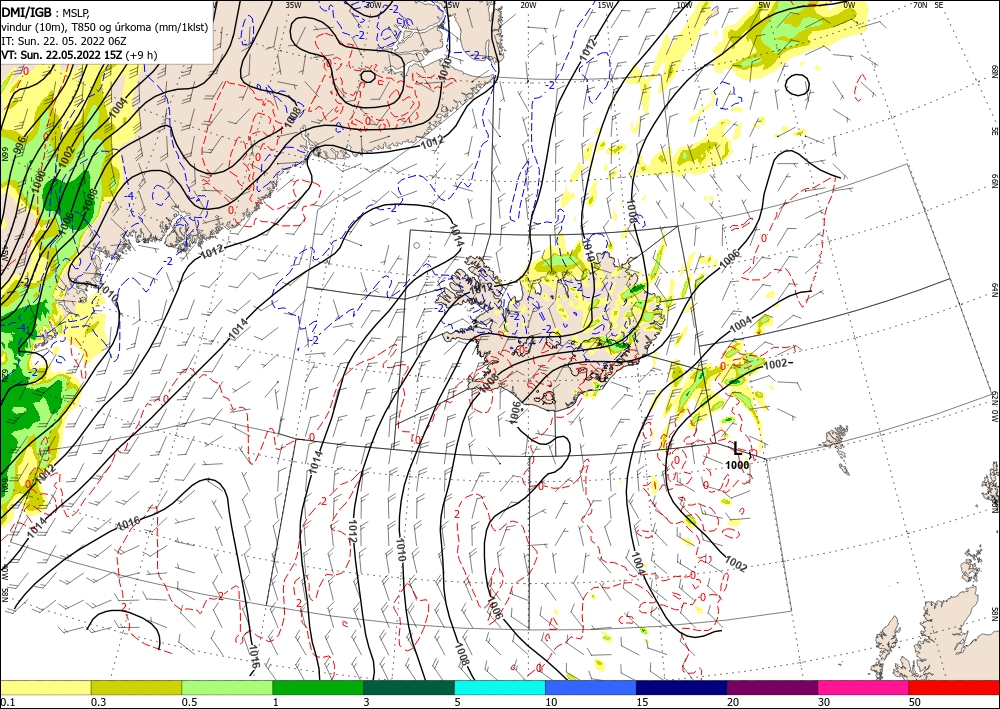Click the light green 0.5–1 mm legend swatch

click(227, 687)
